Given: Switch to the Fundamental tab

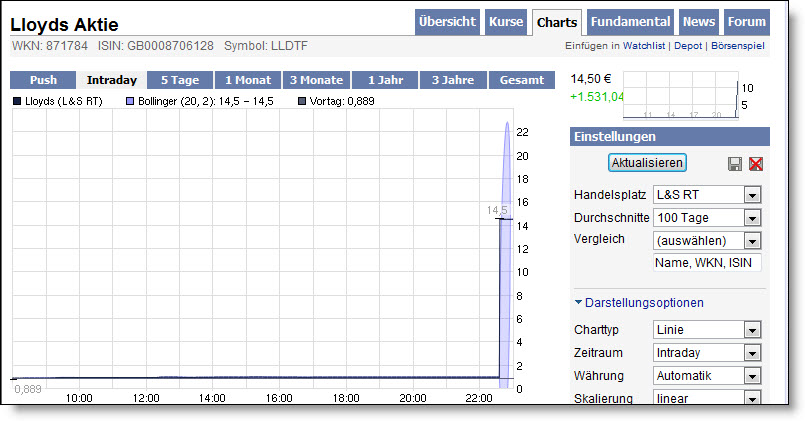Looking at the screenshot, I should [x=630, y=22].
